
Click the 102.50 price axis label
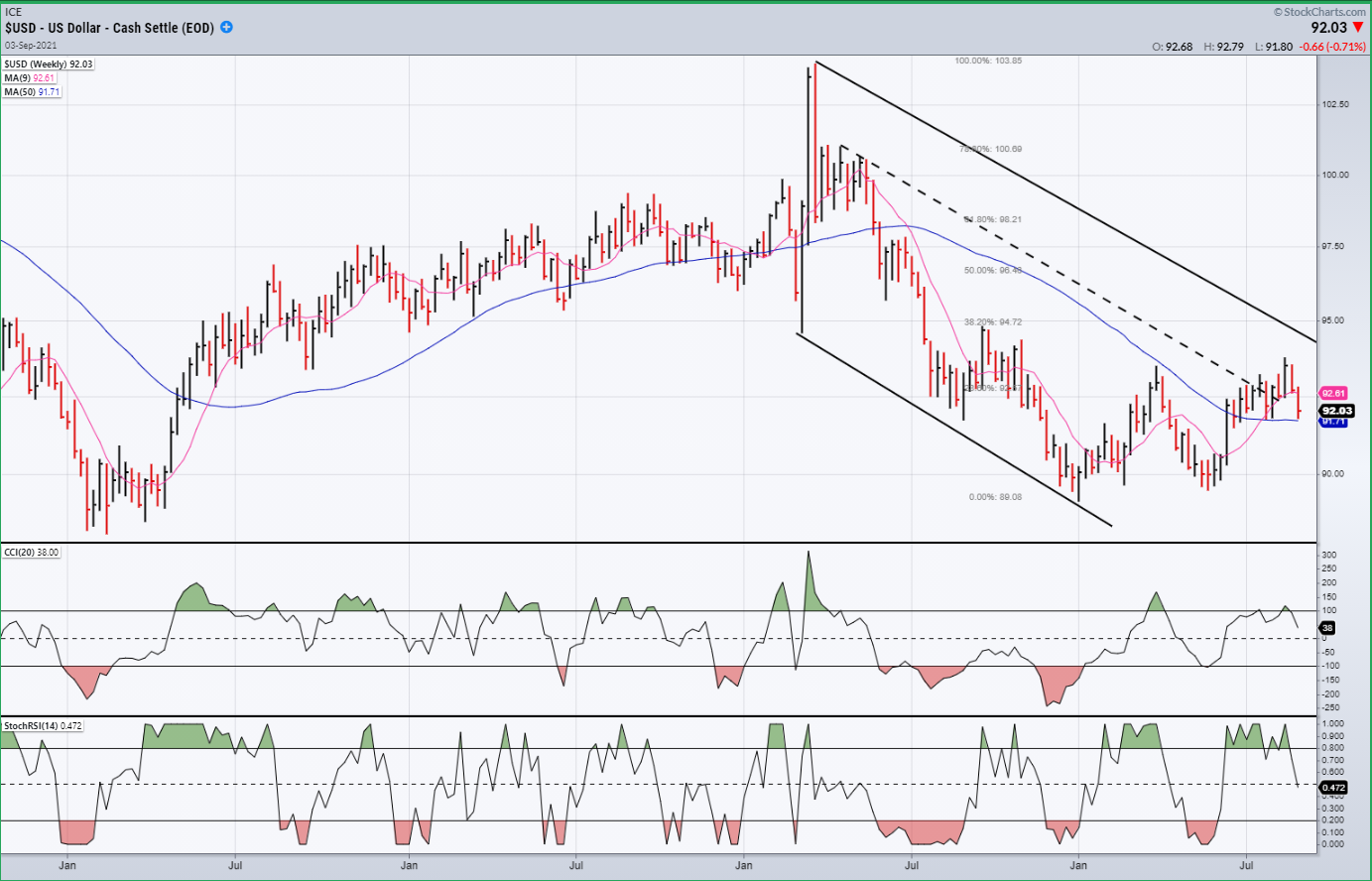click(1335, 104)
